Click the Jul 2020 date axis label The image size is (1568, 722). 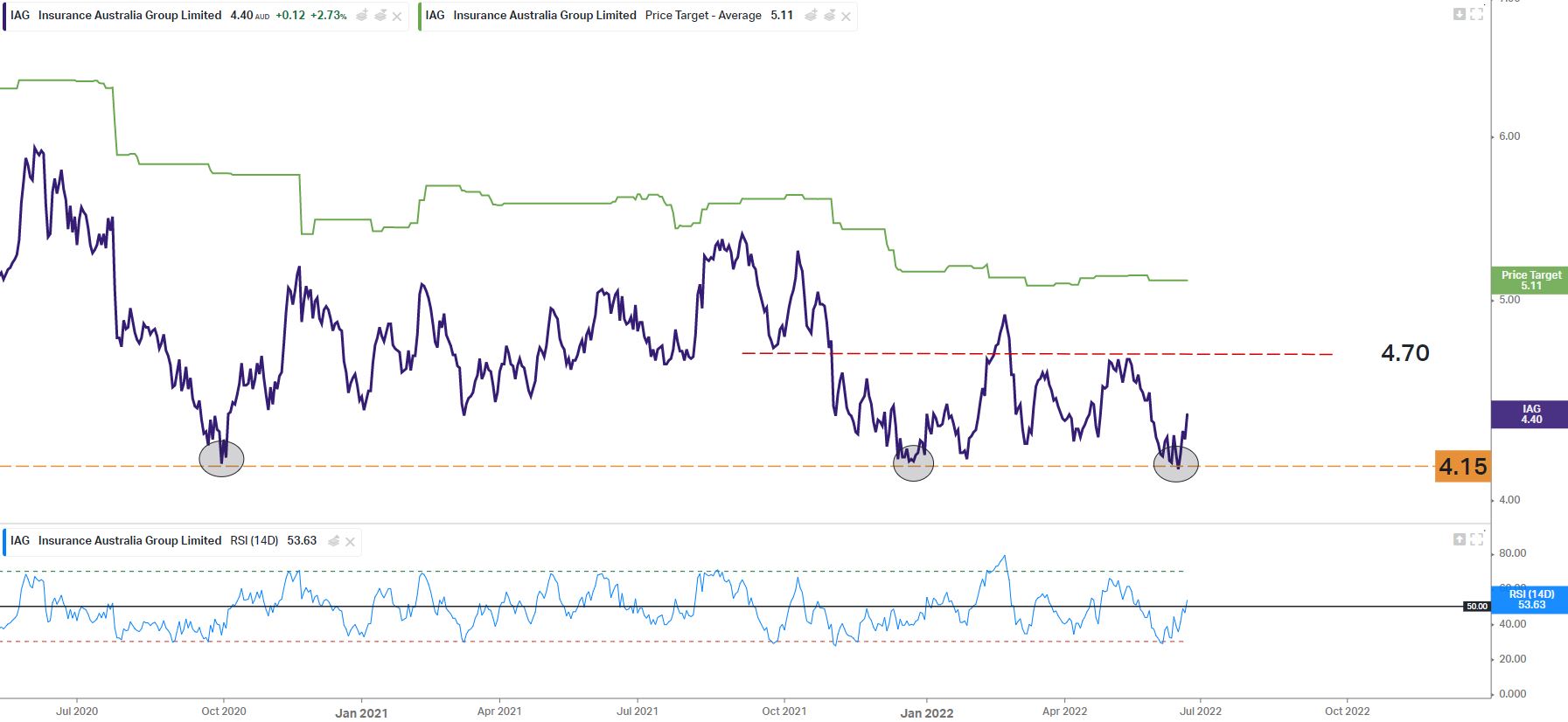pos(77,712)
